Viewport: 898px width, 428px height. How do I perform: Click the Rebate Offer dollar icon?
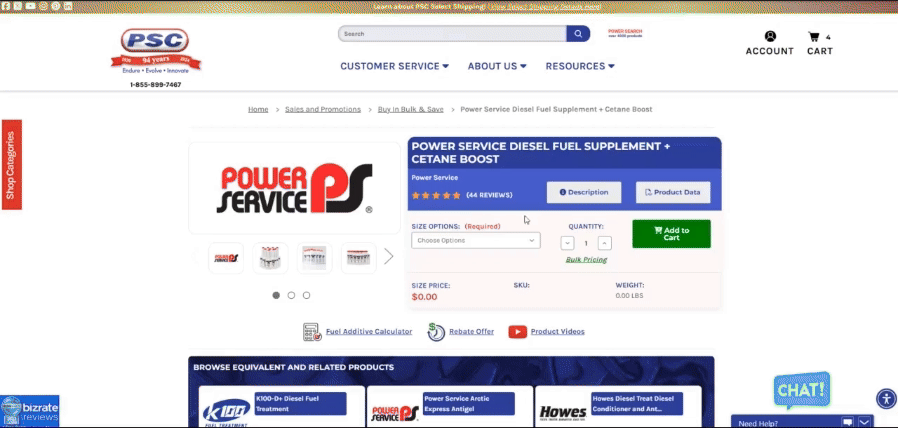tap(436, 332)
